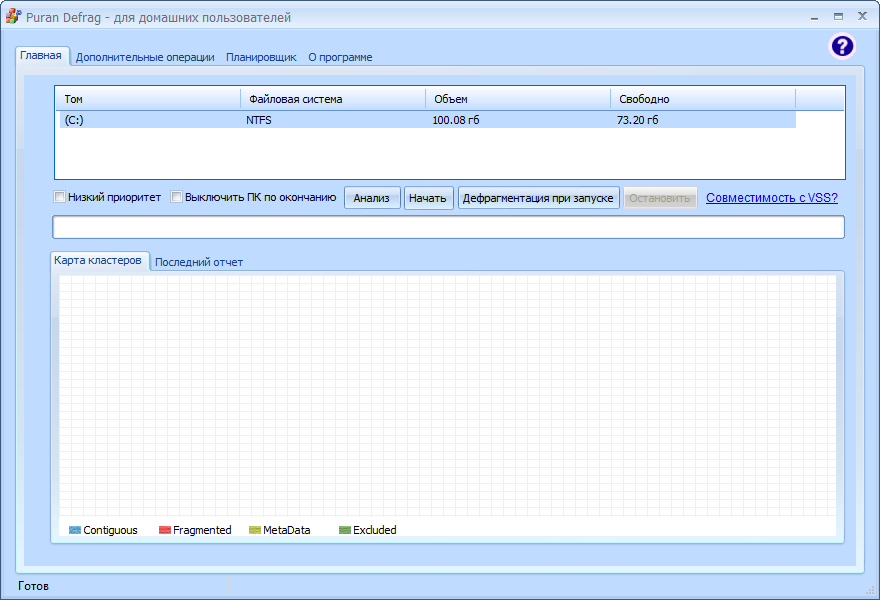Sort by the Том column header
880x600 pixels.
coord(148,99)
